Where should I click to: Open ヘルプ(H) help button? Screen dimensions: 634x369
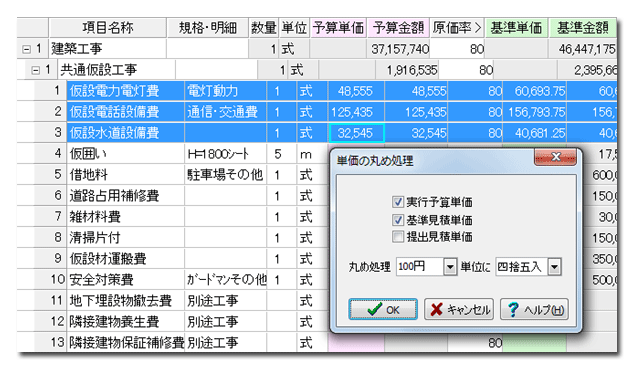[535, 310]
